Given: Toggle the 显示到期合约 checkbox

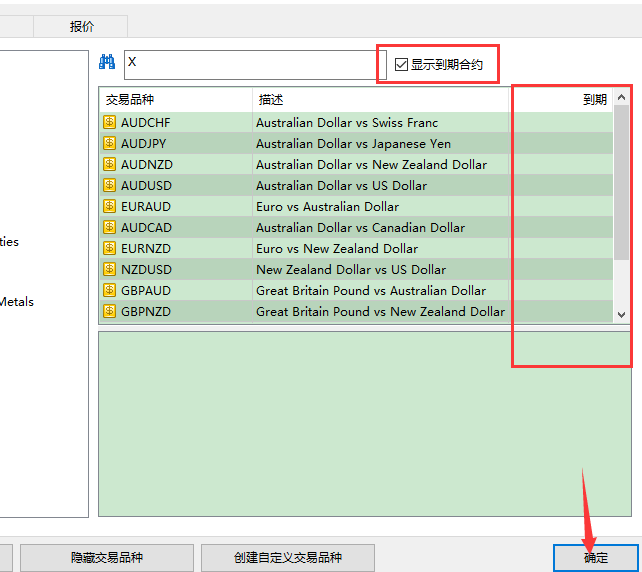Looking at the screenshot, I should 402,64.
